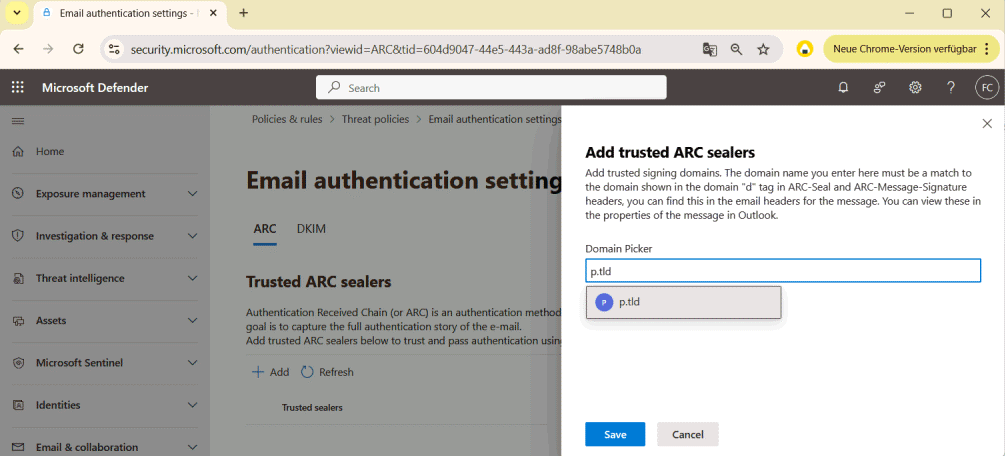Save the trusted ARC sealer
The width and height of the screenshot is (1005, 456).
(x=615, y=434)
